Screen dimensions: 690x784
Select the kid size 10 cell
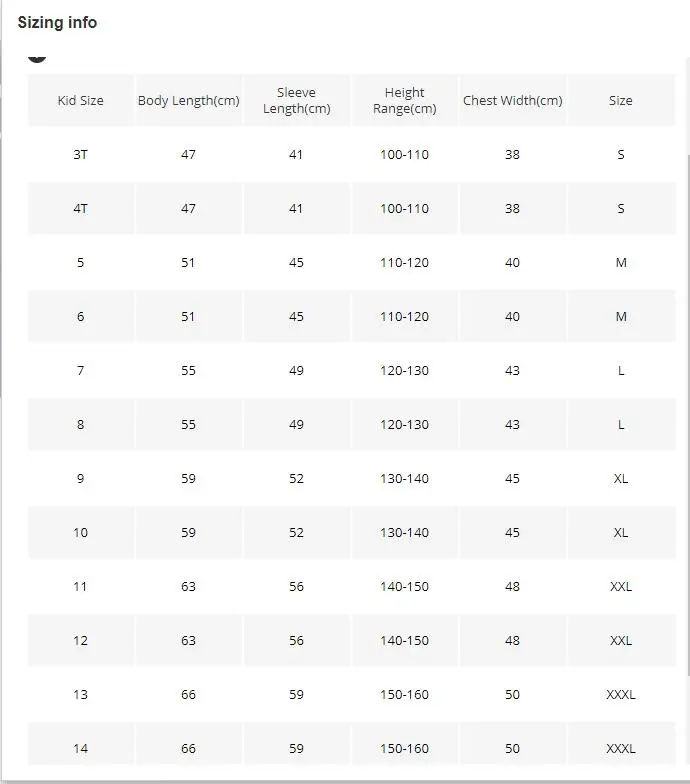80,532
